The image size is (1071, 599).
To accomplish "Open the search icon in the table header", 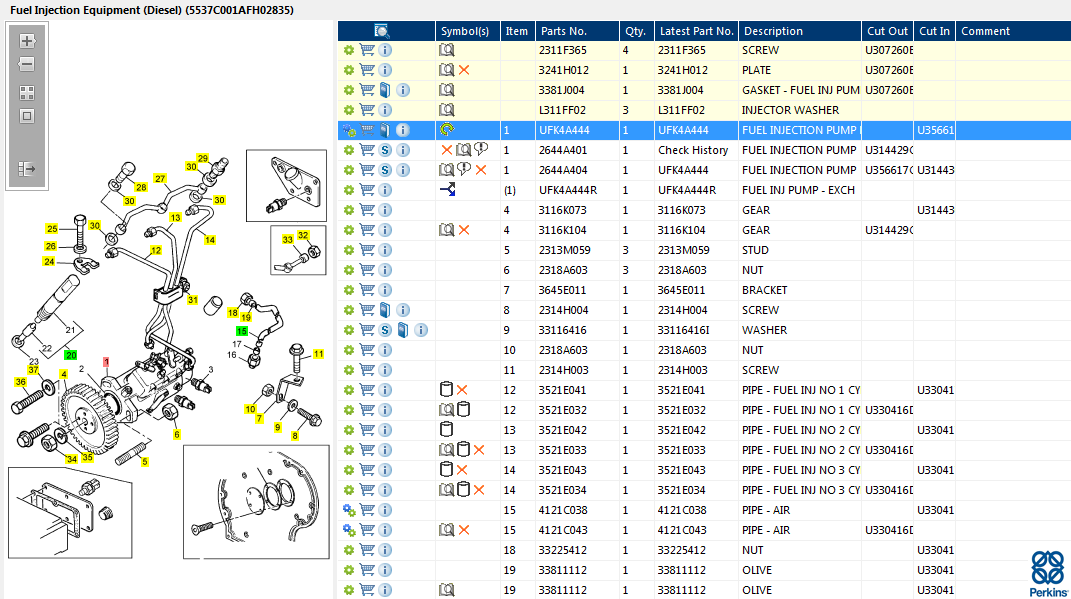I will point(382,31).
